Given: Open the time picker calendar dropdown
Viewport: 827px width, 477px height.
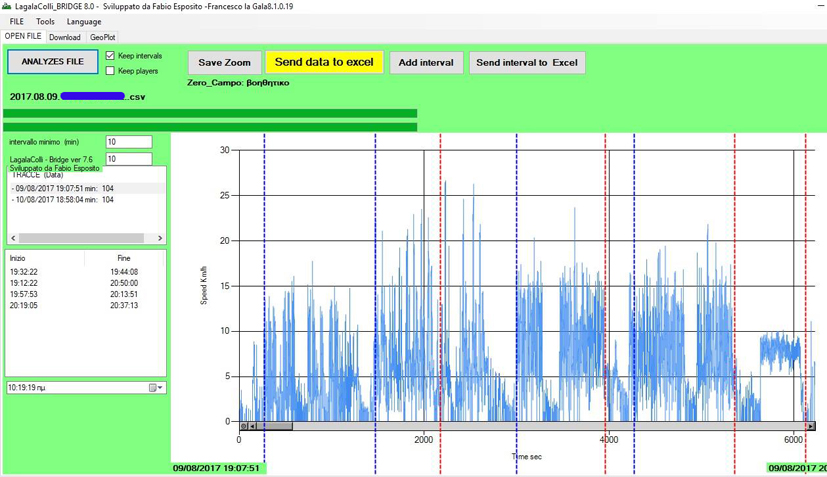Looking at the screenshot, I should click(x=156, y=387).
